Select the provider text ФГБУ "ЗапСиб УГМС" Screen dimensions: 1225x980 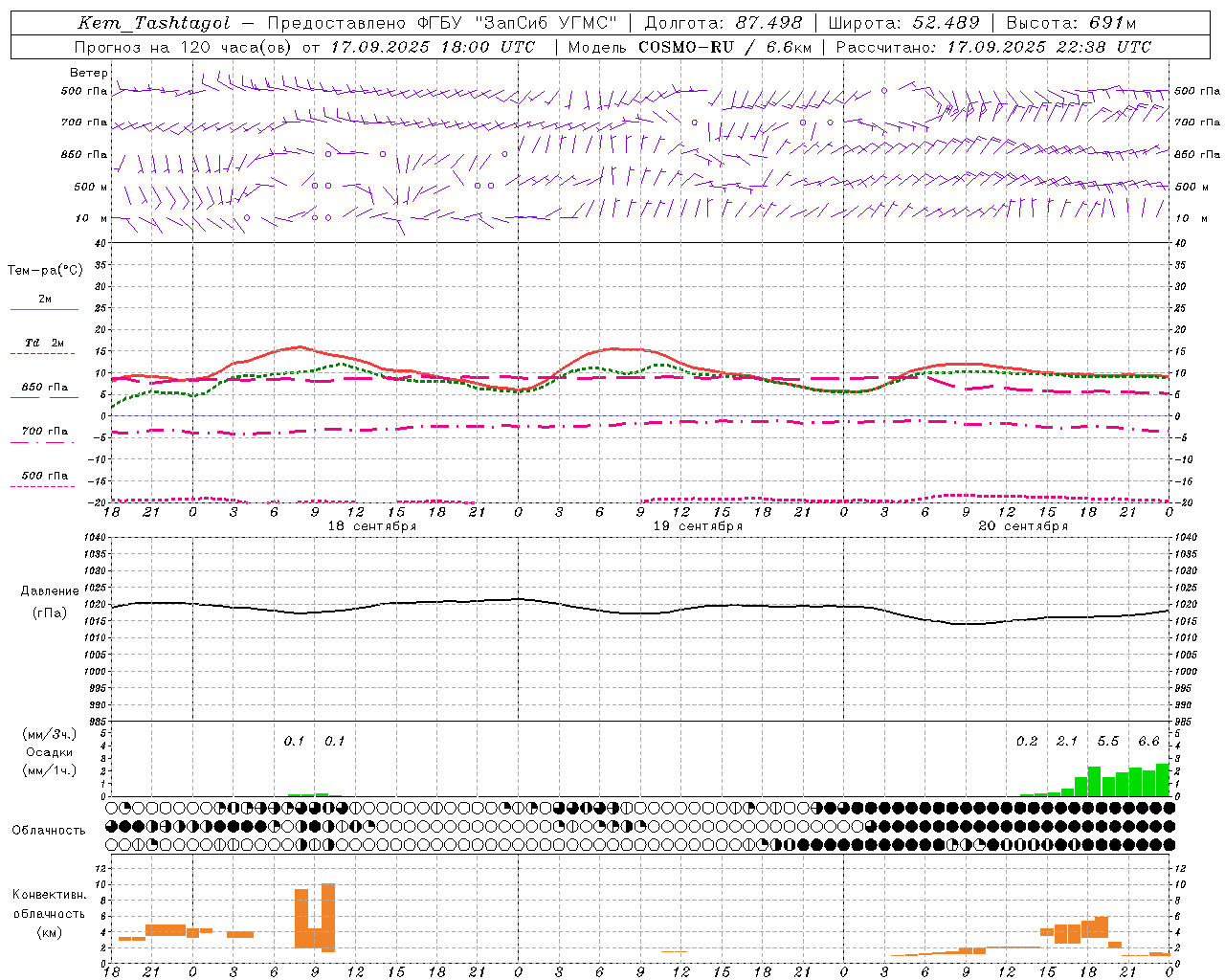tap(518, 23)
